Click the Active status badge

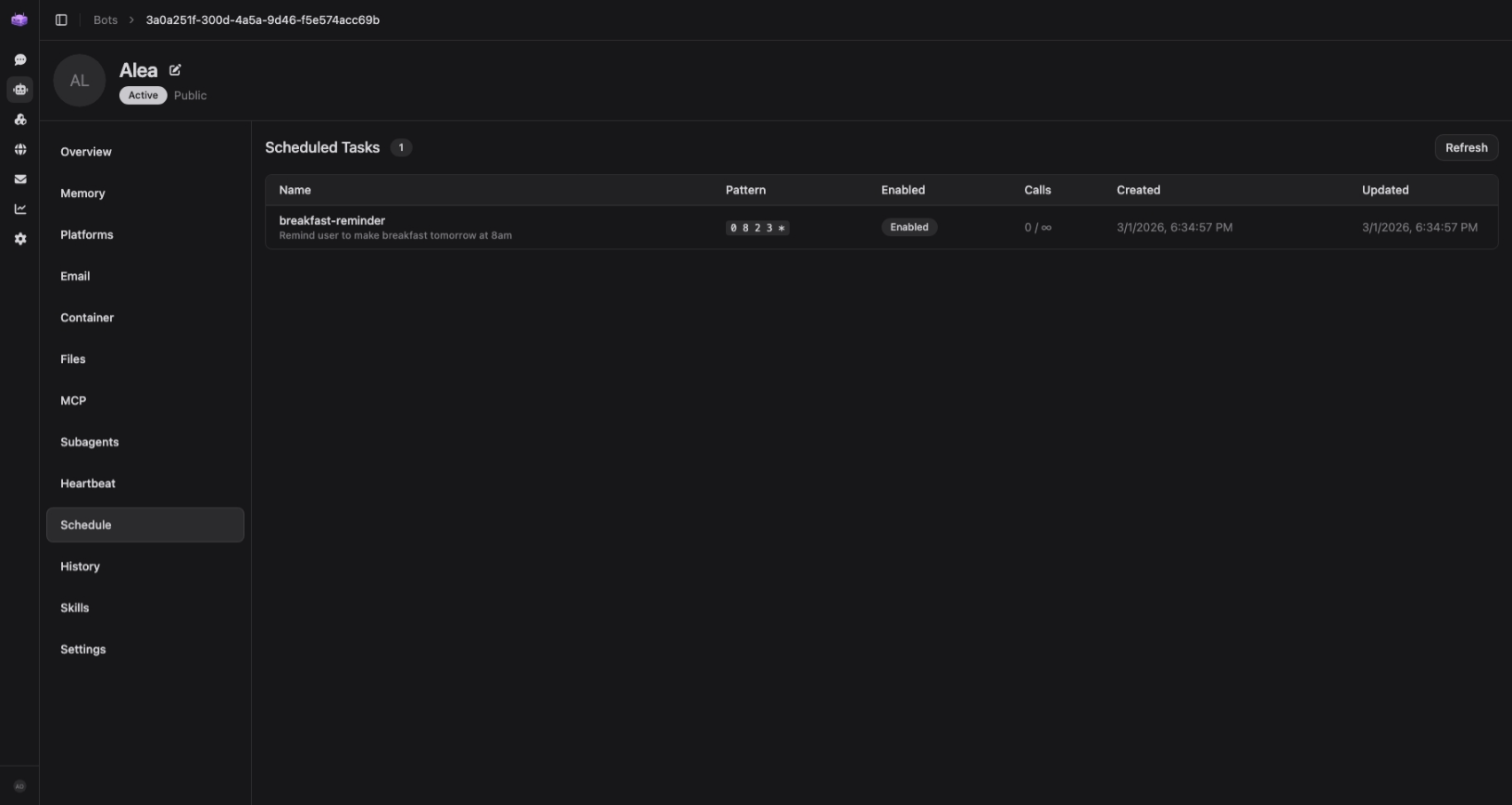[x=143, y=96]
